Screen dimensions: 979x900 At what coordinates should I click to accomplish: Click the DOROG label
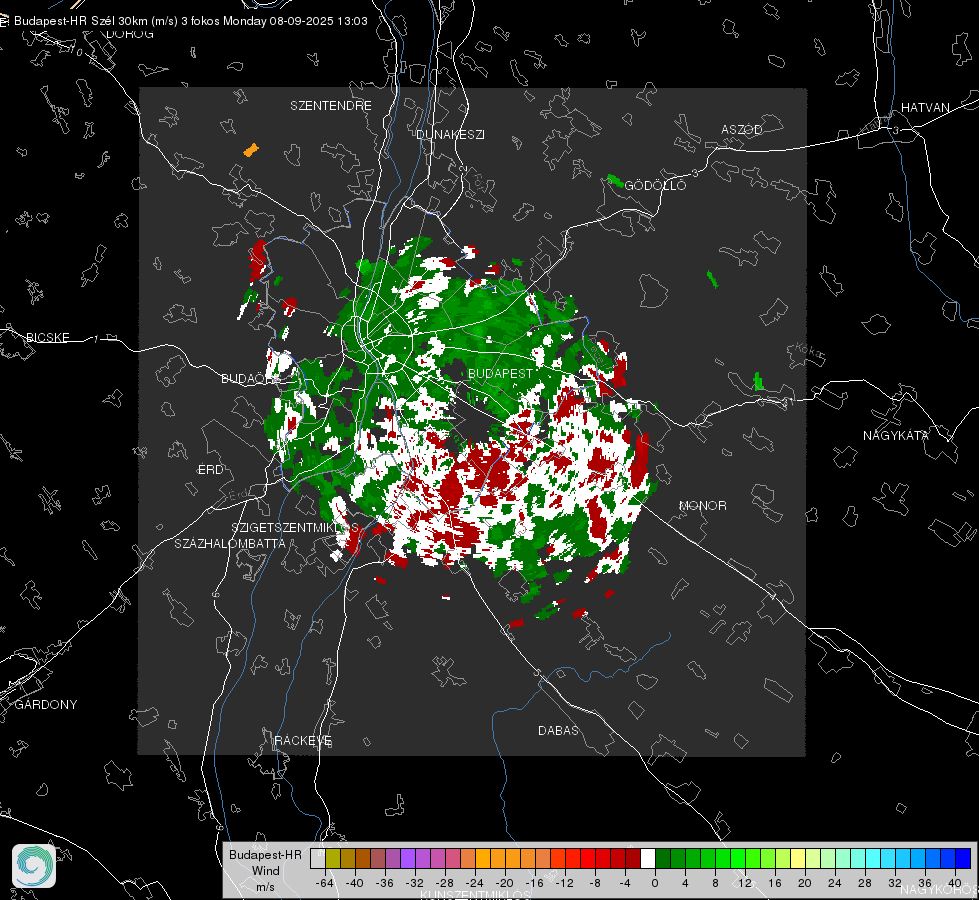[x=130, y=34]
